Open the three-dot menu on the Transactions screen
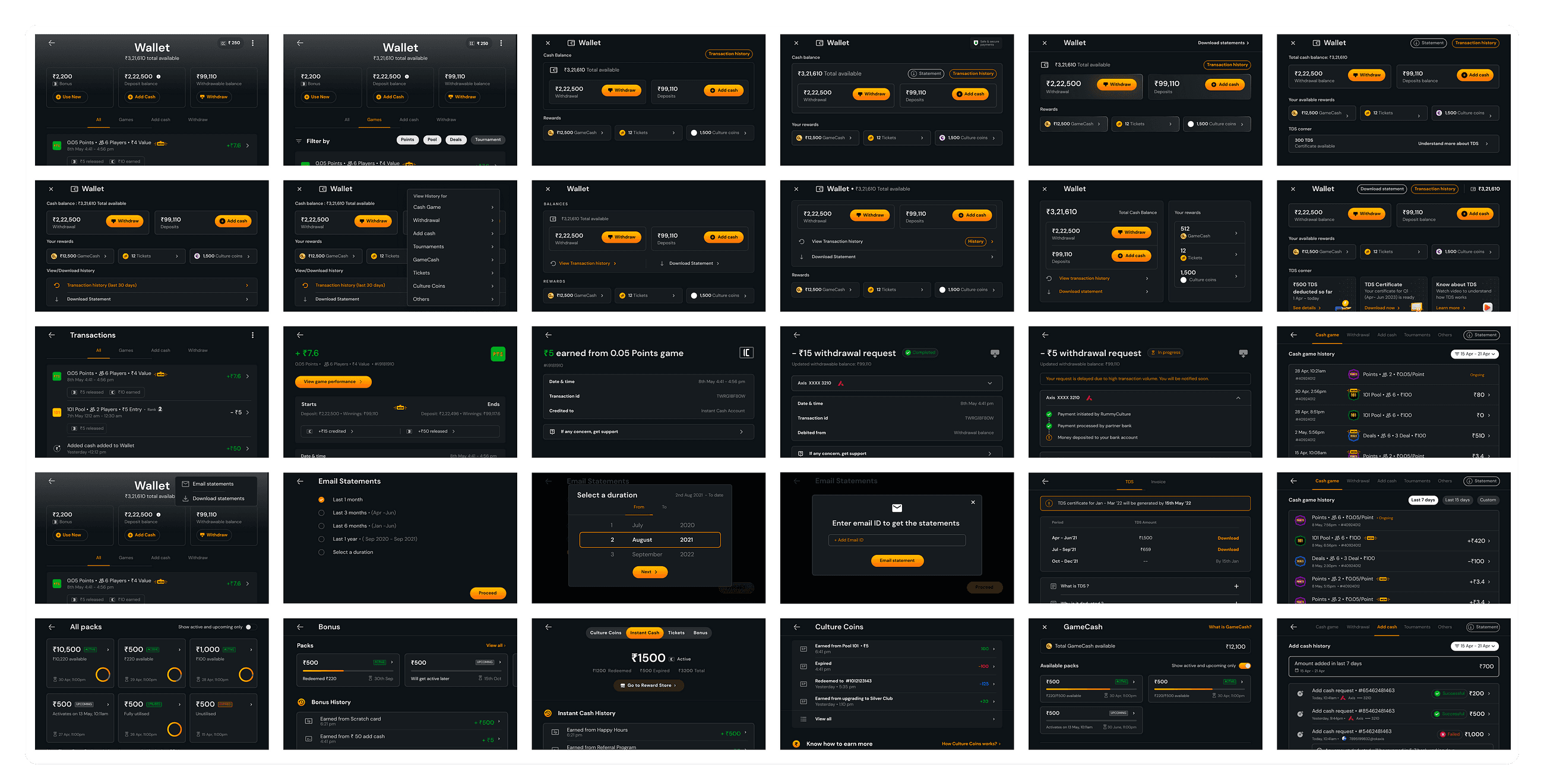This screenshot has height=784, width=1544. (x=252, y=335)
